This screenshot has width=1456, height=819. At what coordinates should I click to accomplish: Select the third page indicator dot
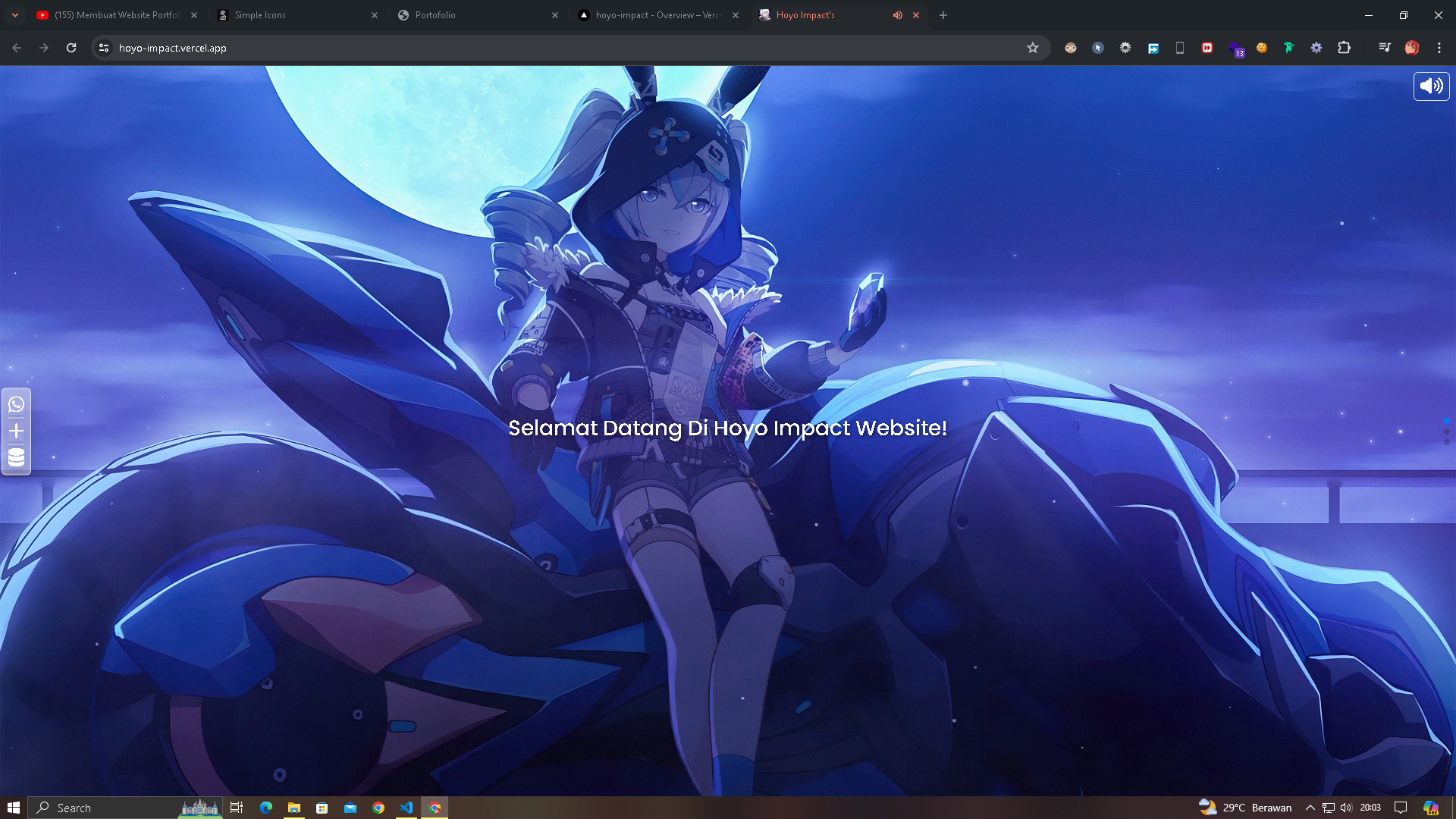(x=1447, y=441)
